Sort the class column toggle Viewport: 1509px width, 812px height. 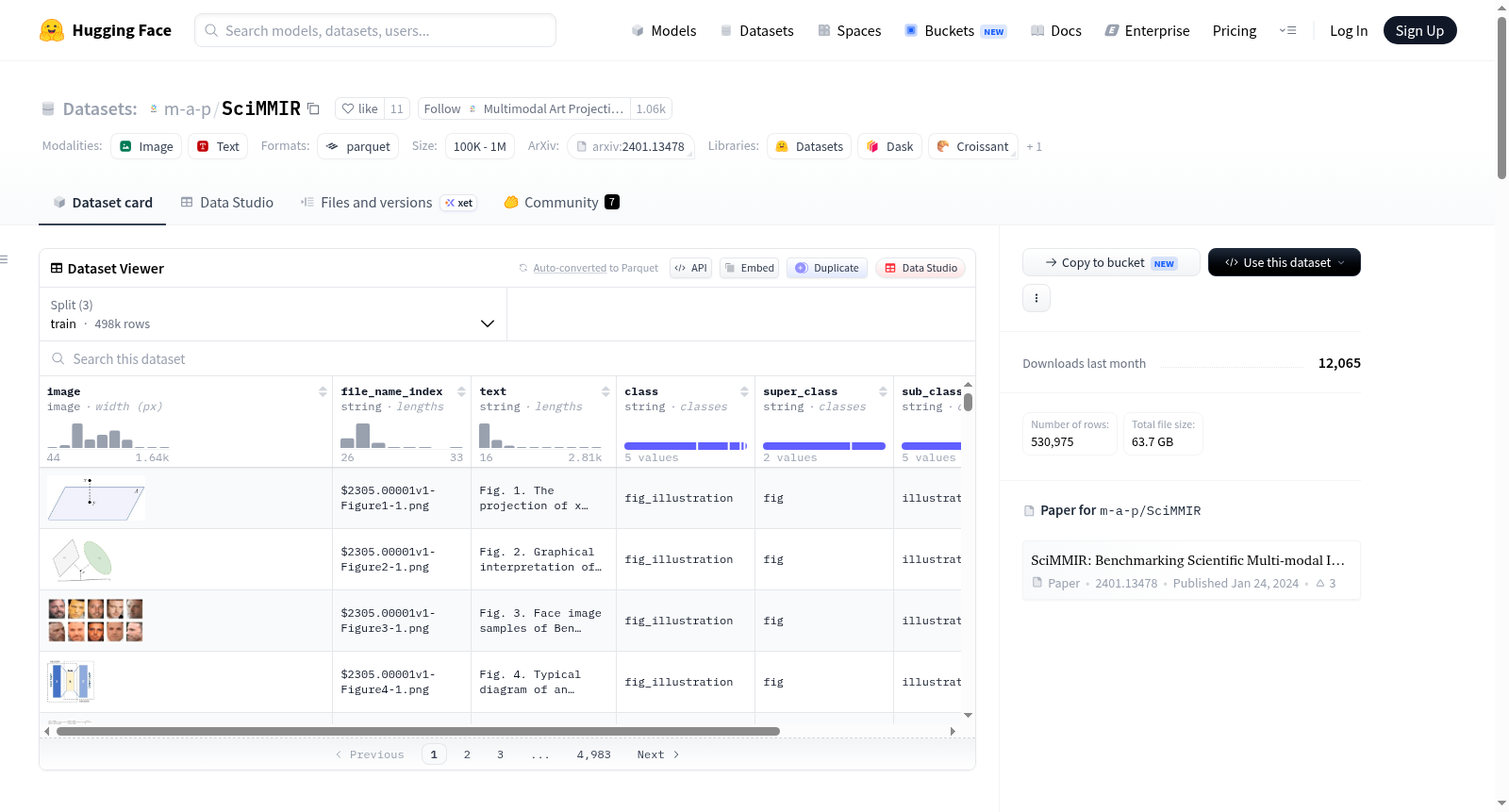tap(744, 391)
